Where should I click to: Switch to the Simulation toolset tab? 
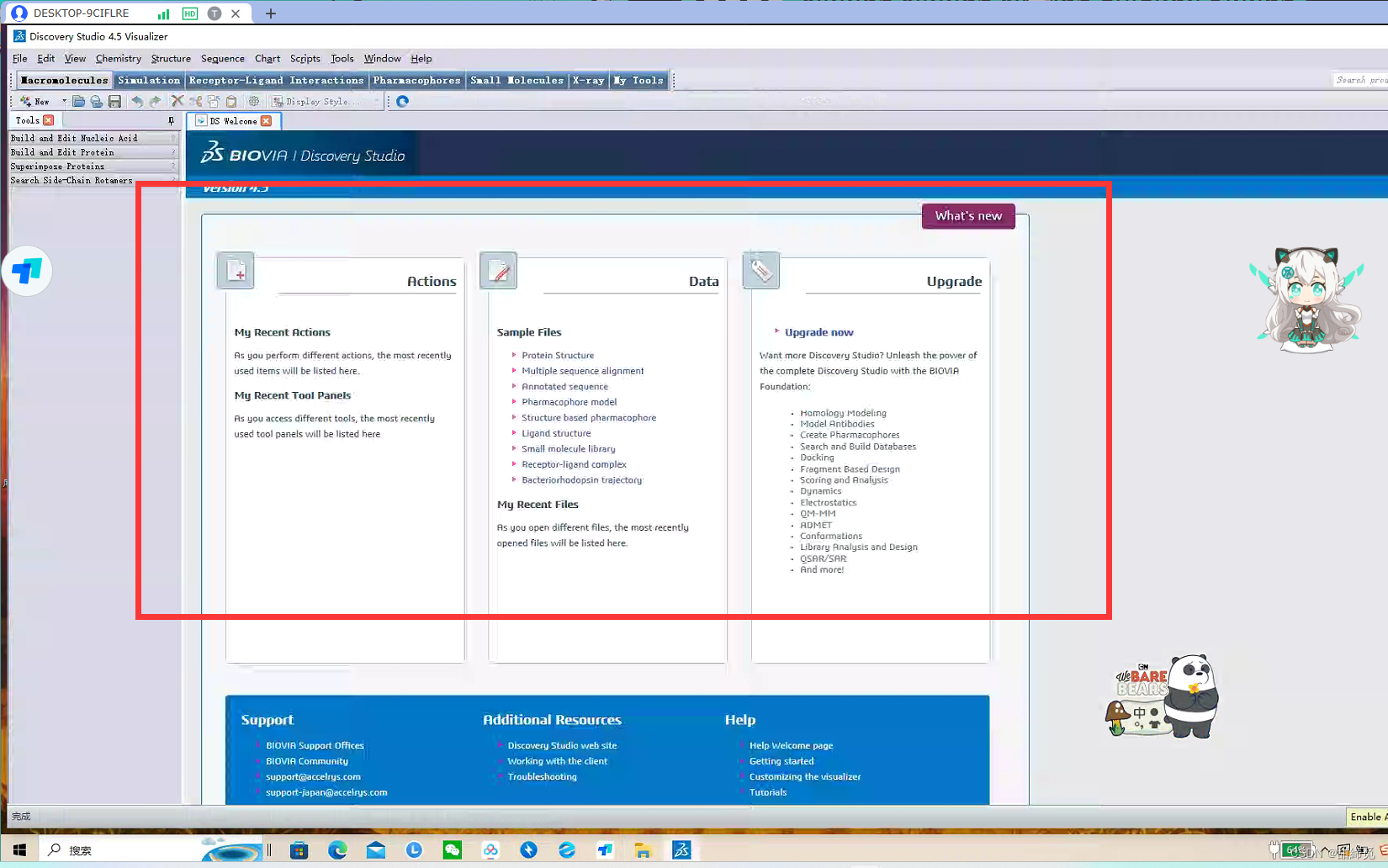coord(149,81)
